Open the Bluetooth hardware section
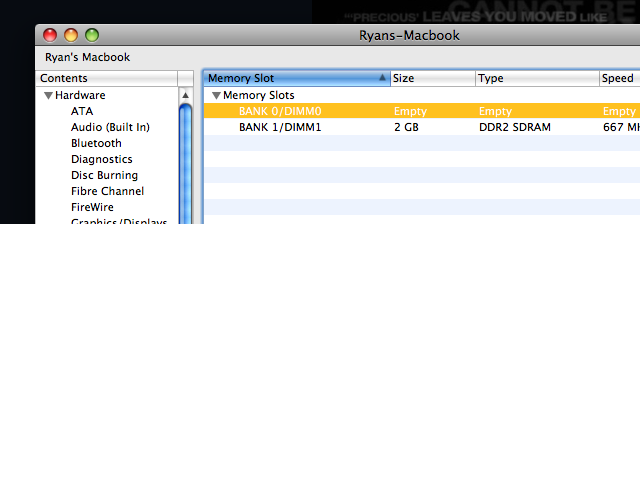Viewport: 640px width, 480px height. [x=96, y=143]
